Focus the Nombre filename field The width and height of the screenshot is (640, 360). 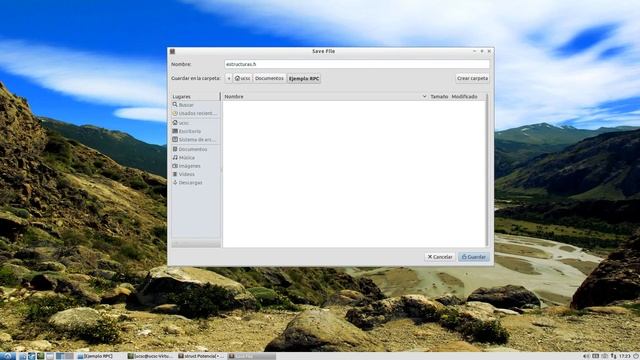(x=356, y=64)
